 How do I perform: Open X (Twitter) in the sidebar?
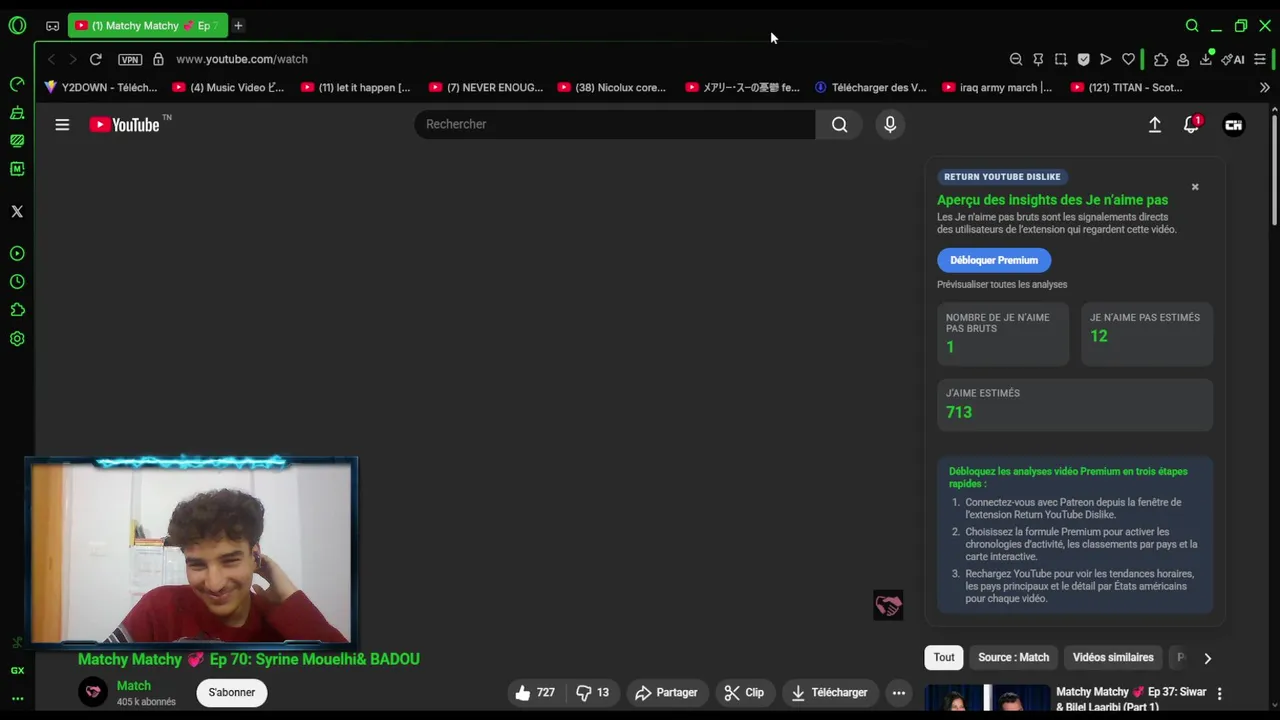tap(17, 211)
